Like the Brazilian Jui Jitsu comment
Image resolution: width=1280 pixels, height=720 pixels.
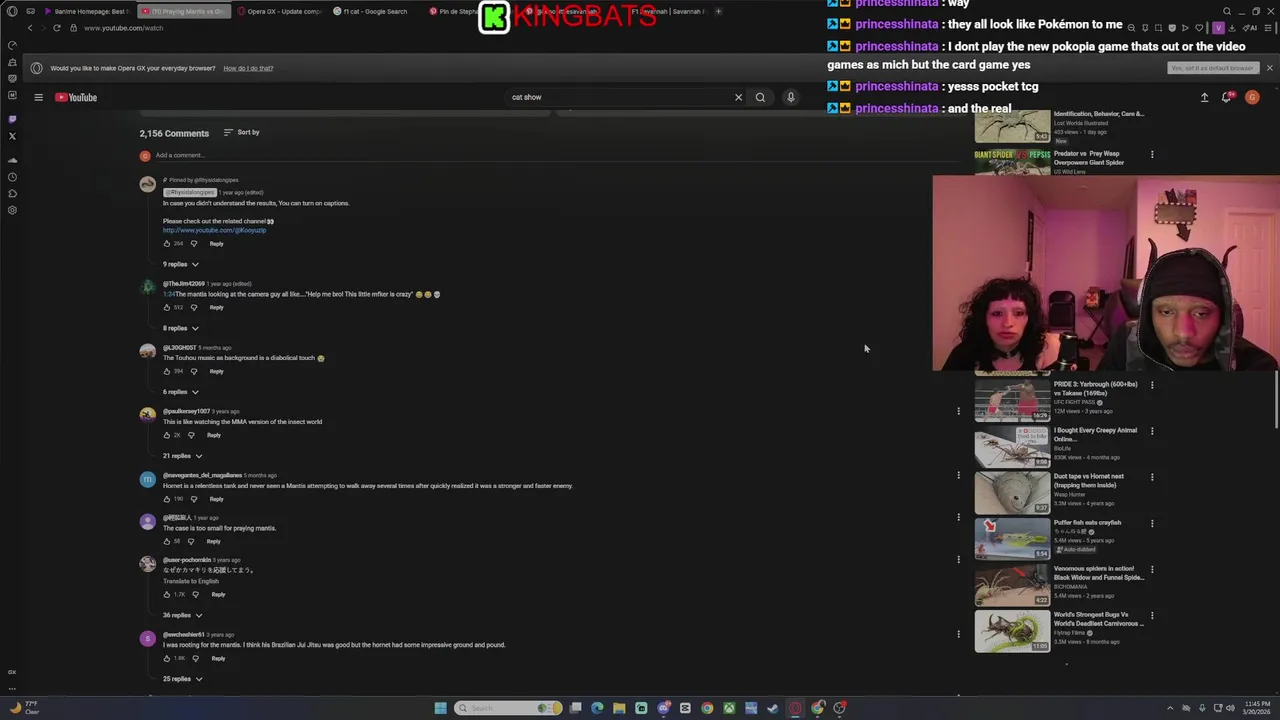[167, 659]
